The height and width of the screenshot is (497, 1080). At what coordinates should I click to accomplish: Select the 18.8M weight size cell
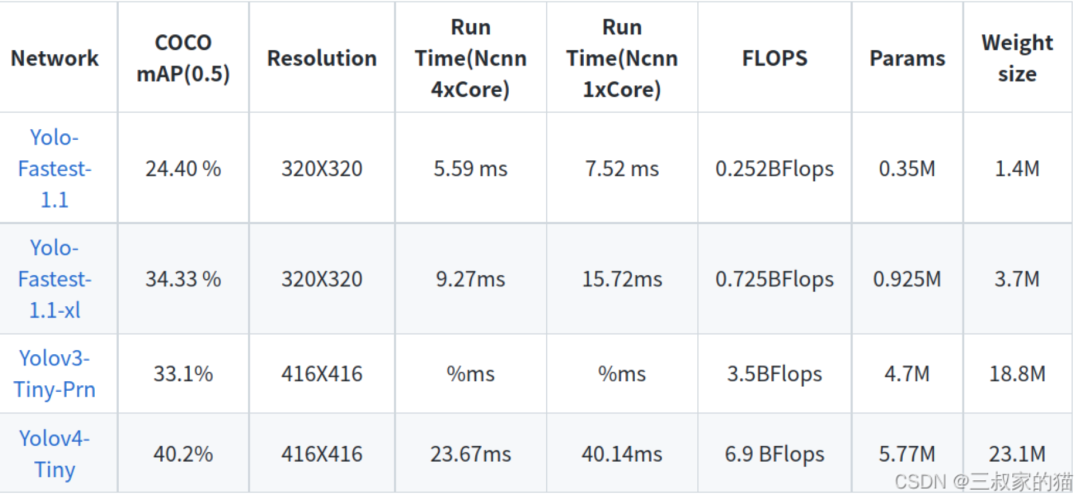tap(1017, 374)
